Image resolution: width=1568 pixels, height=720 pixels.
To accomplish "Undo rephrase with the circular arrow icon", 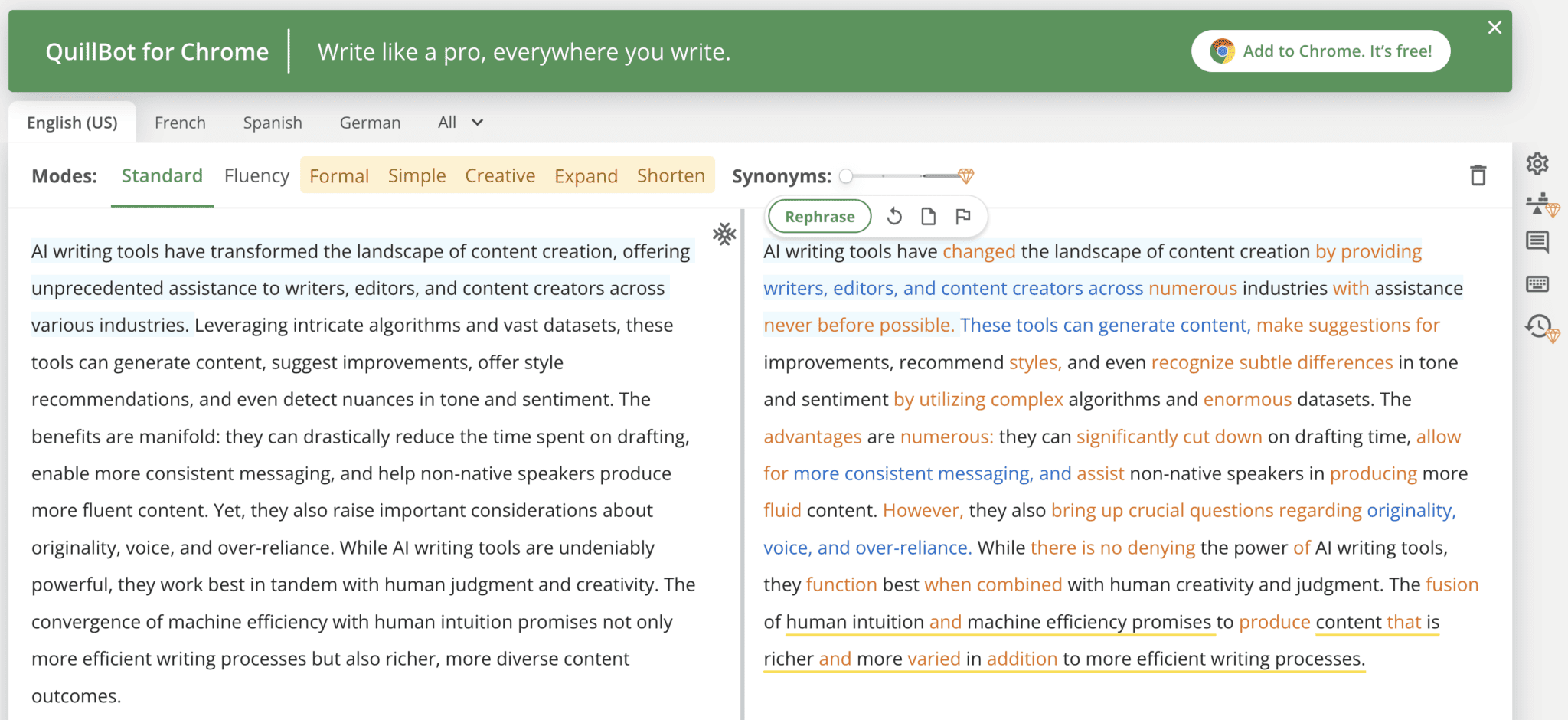I will [x=894, y=217].
